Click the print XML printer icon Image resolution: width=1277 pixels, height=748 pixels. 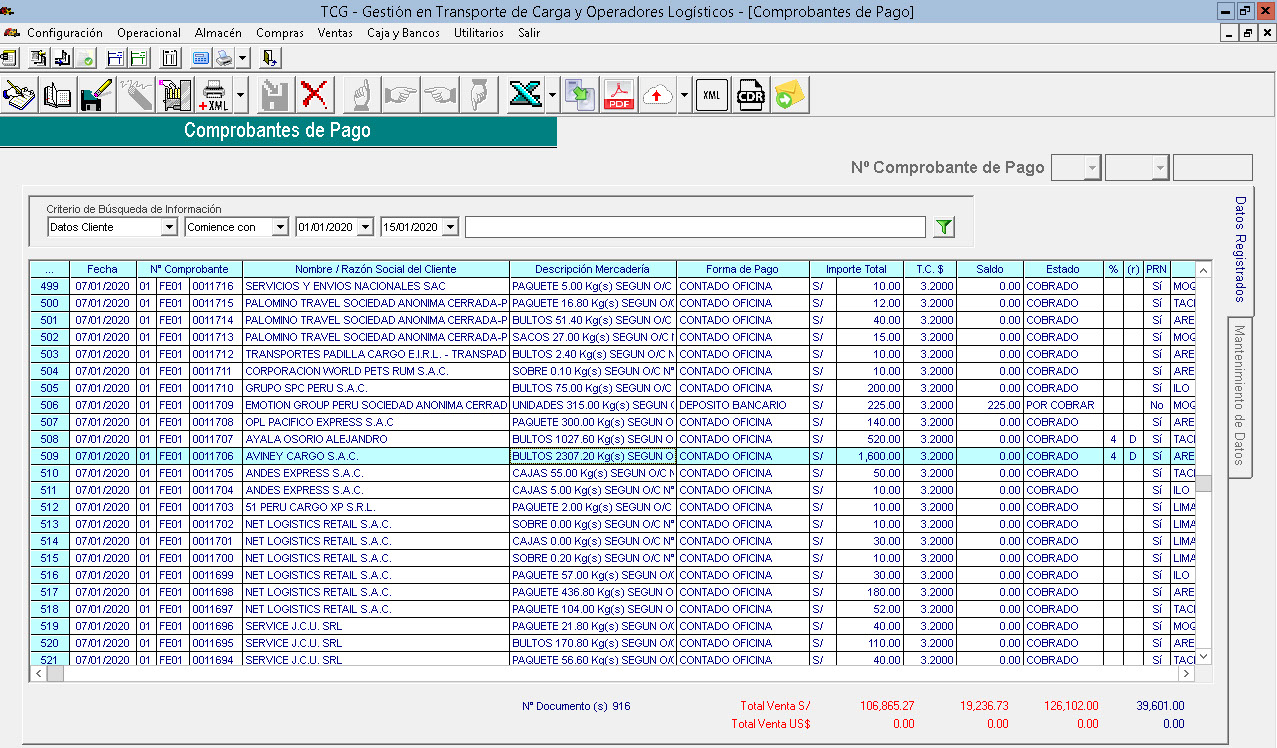[x=213, y=95]
